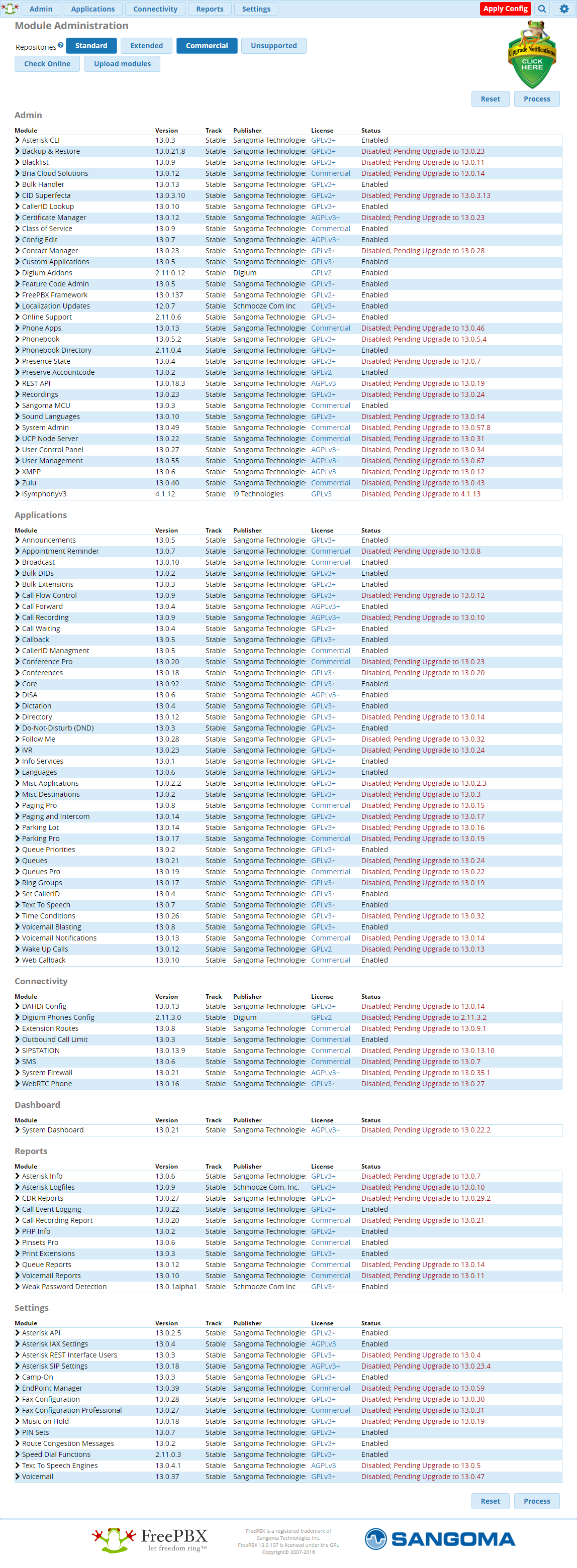Viewport: 577px width, 1568px height.
Task: Expand the Asterisk CLI module row
Action: [288, 141]
